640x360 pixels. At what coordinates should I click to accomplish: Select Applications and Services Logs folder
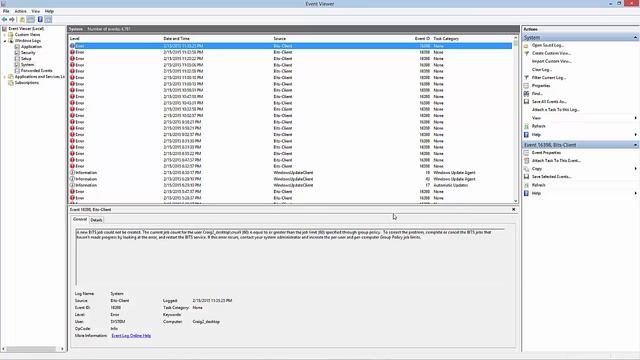tap(40, 77)
